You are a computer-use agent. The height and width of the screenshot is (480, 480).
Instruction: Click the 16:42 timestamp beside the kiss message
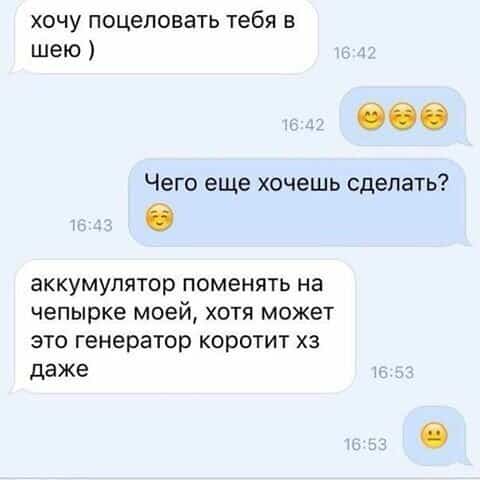[x=355, y=53]
